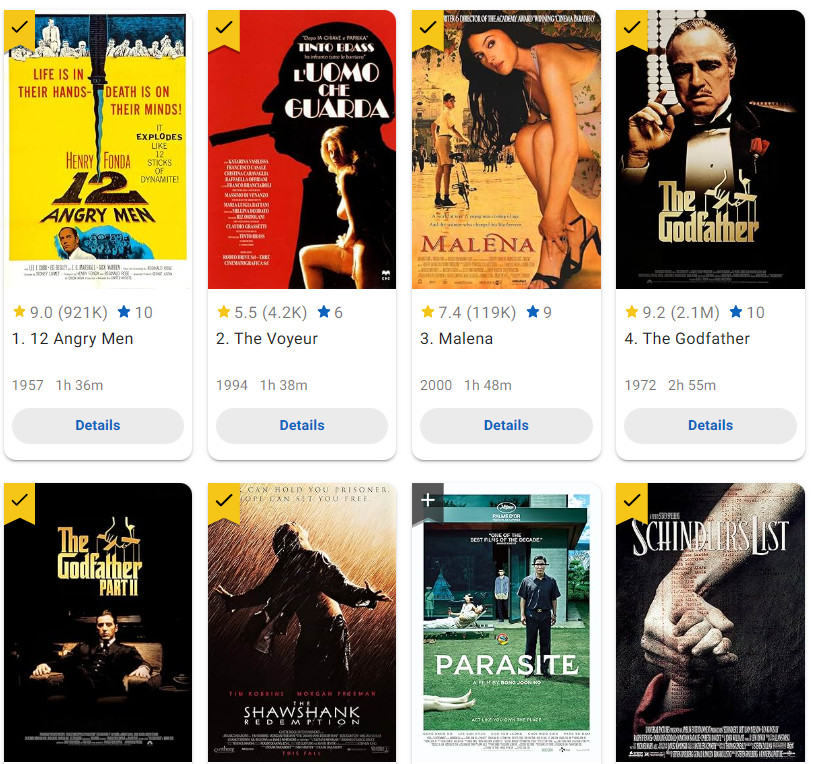Open Details for Malena
The height and width of the screenshot is (764, 817).
[506, 425]
